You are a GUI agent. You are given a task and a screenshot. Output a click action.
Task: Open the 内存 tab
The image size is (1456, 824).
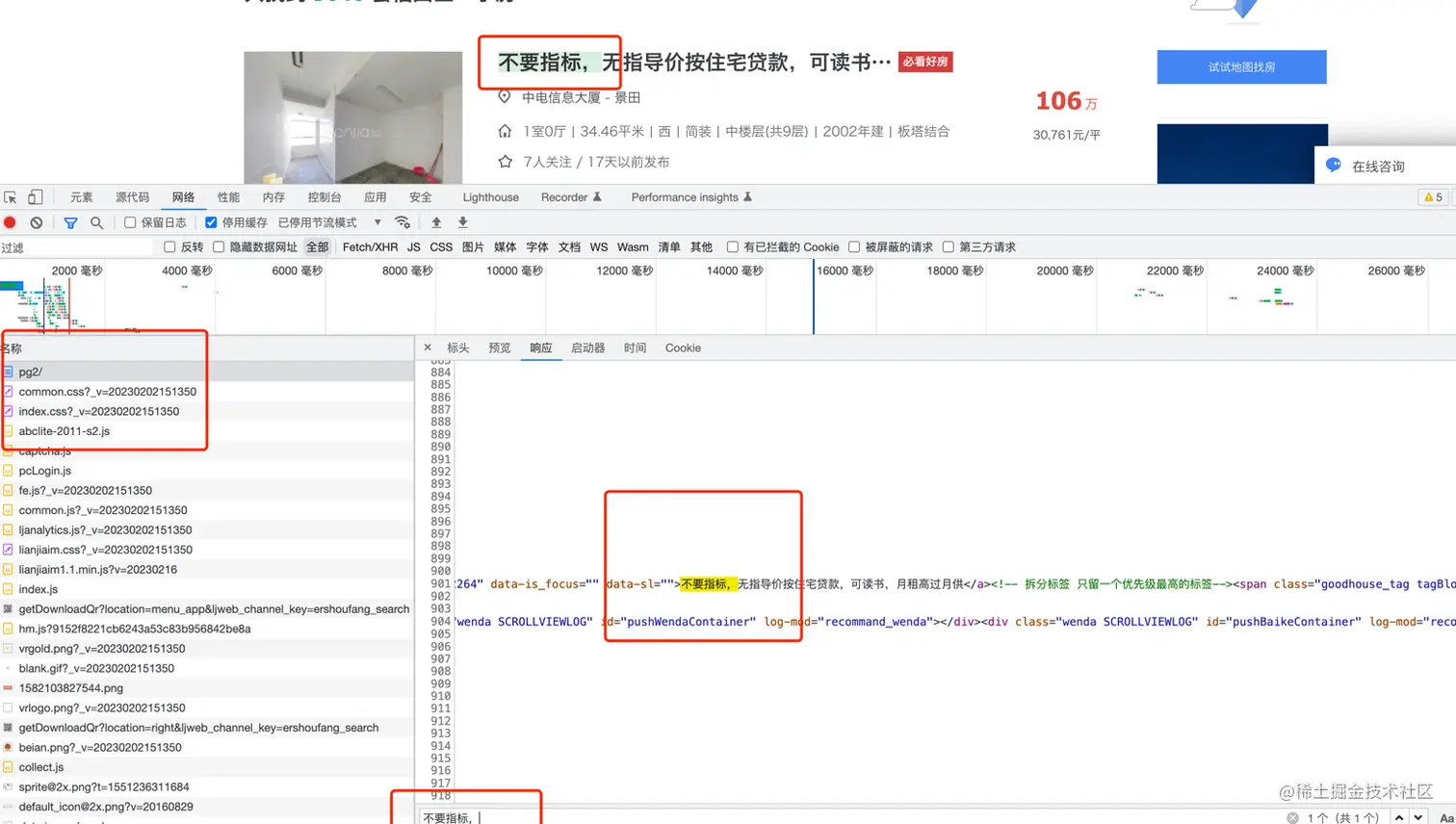(x=274, y=197)
